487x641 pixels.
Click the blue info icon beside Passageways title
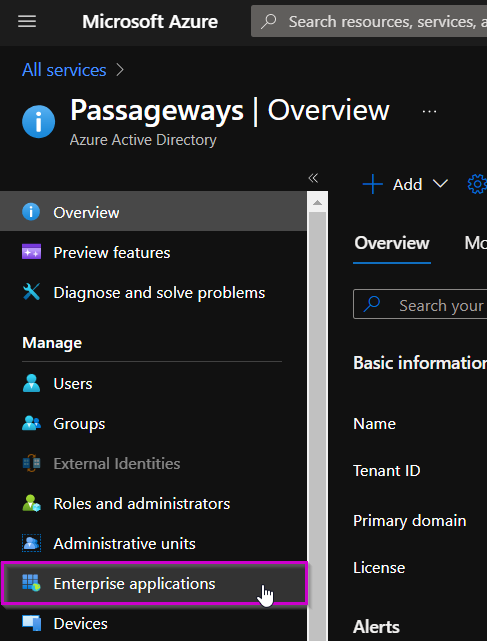(x=38, y=121)
